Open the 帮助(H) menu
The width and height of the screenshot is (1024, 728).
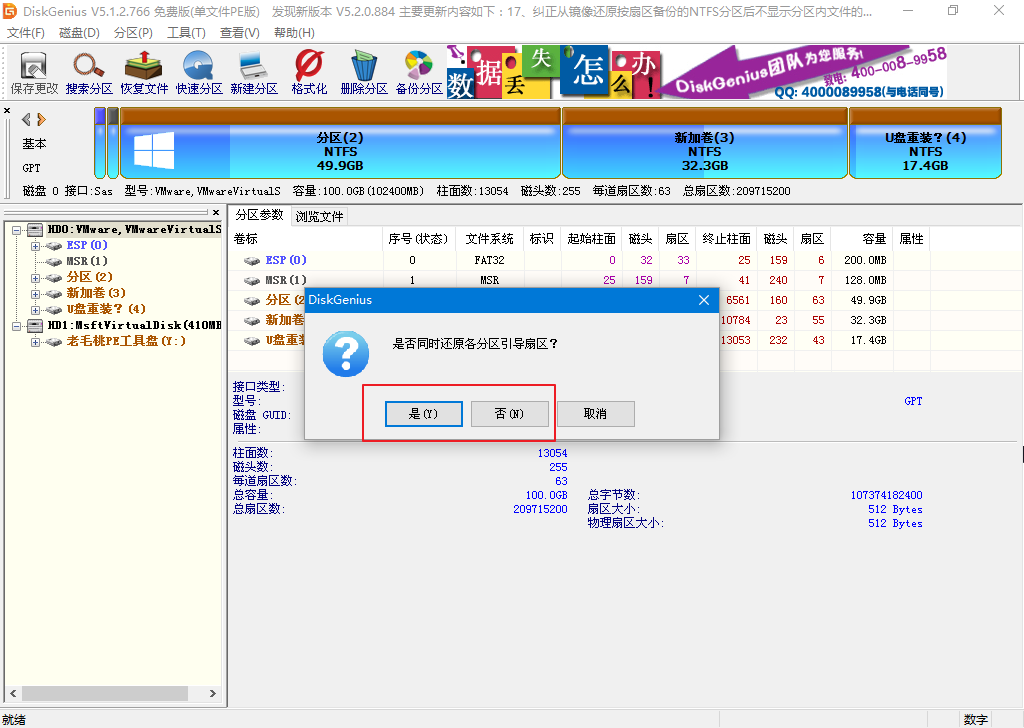294,33
